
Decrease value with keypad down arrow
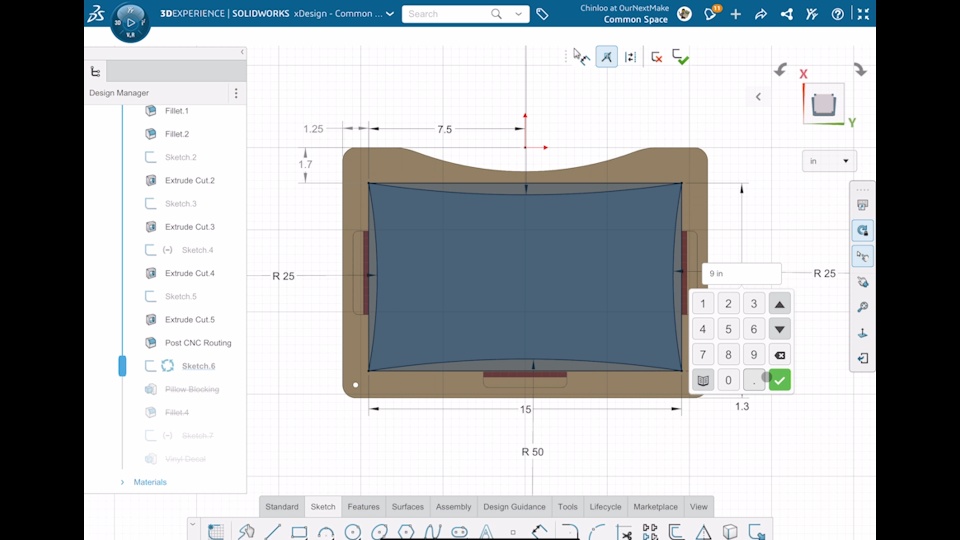tap(779, 329)
